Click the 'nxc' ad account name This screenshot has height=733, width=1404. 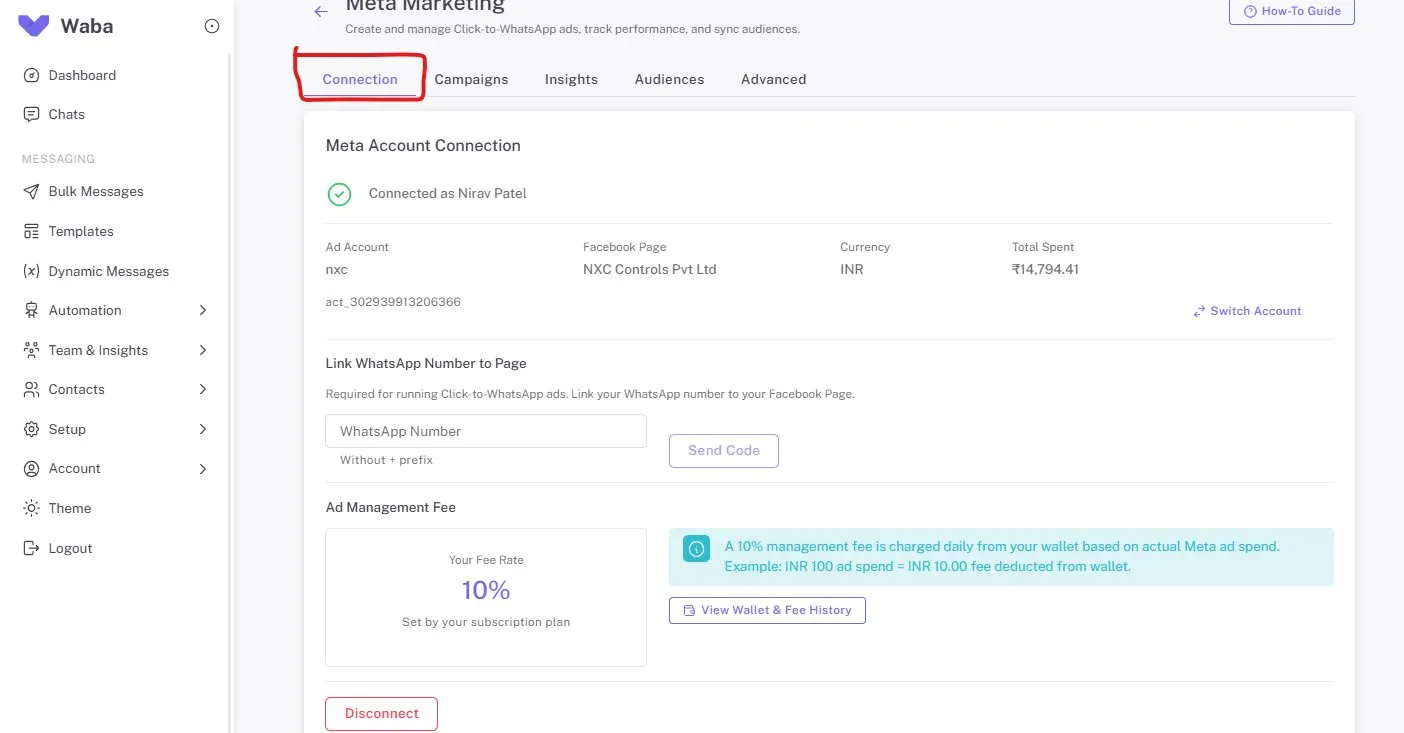[337, 269]
